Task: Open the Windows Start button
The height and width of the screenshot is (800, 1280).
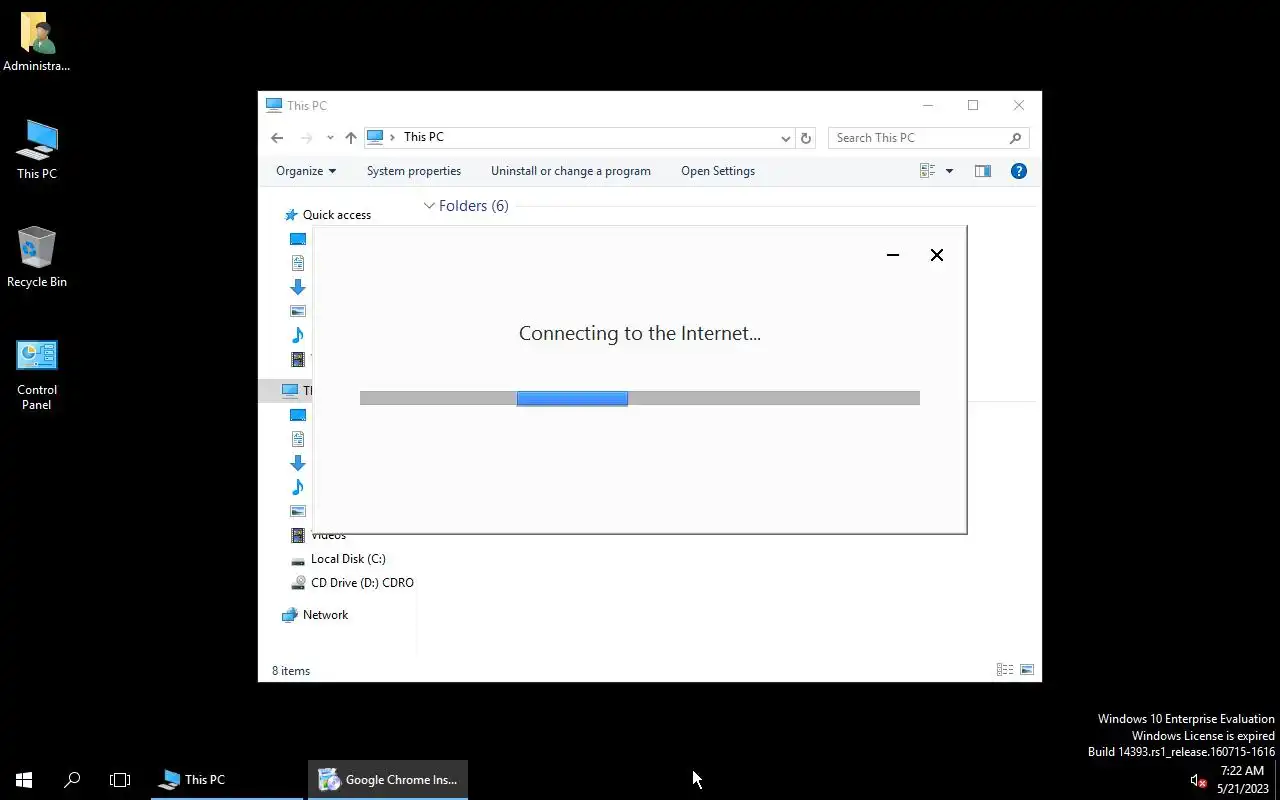Action: tap(24, 780)
